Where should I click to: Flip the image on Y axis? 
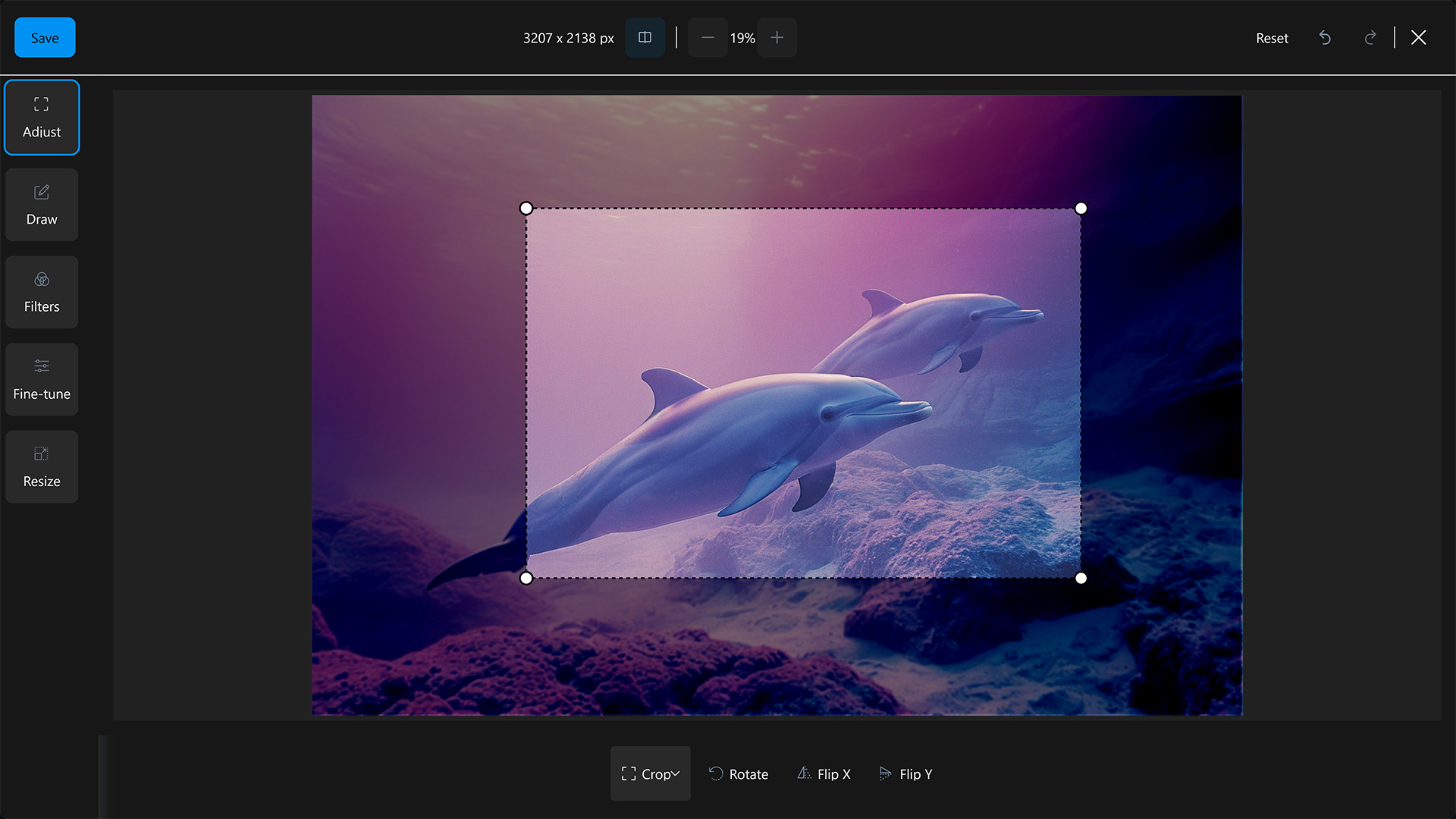pyautogui.click(x=906, y=773)
